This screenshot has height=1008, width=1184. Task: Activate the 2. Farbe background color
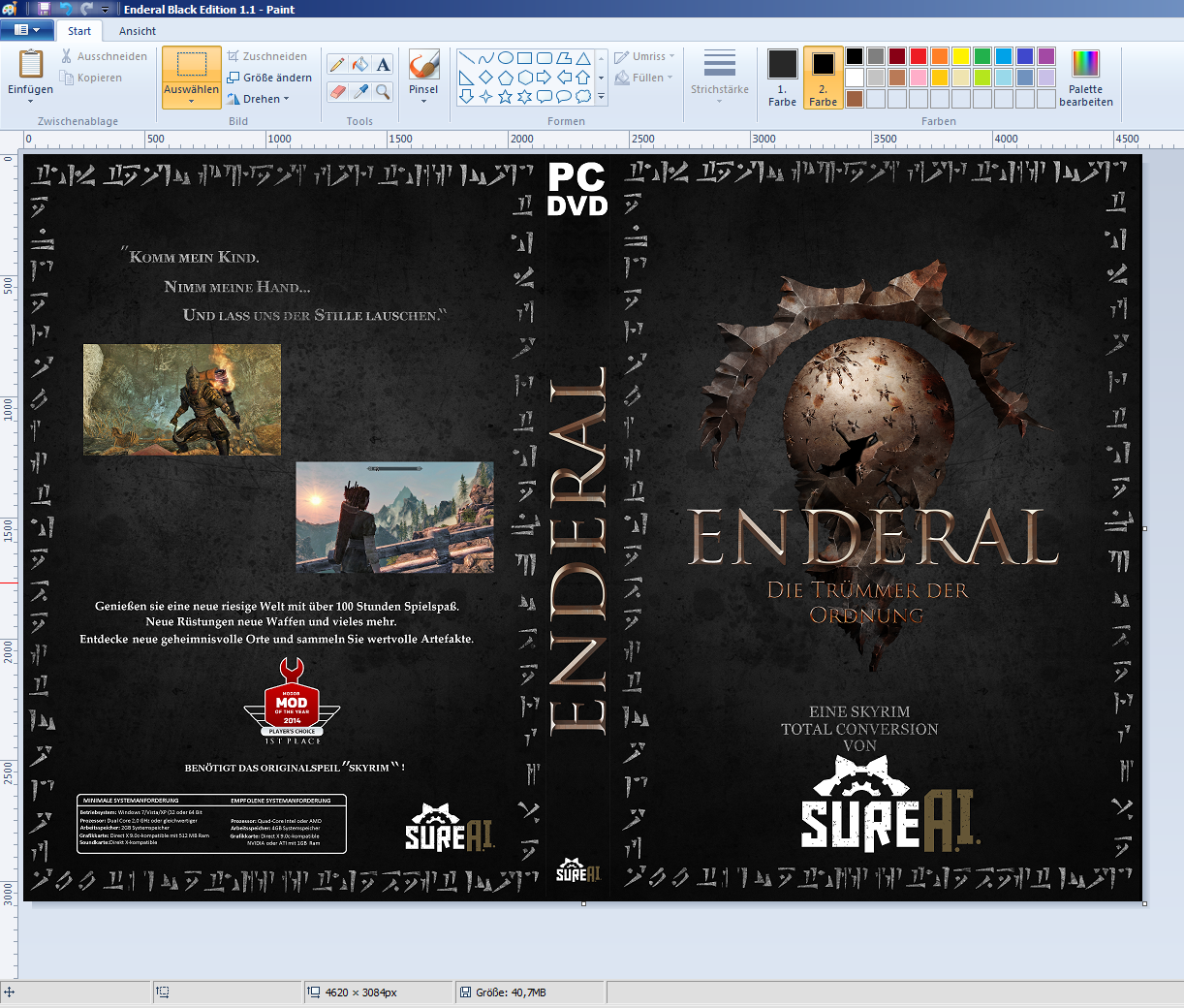(823, 78)
